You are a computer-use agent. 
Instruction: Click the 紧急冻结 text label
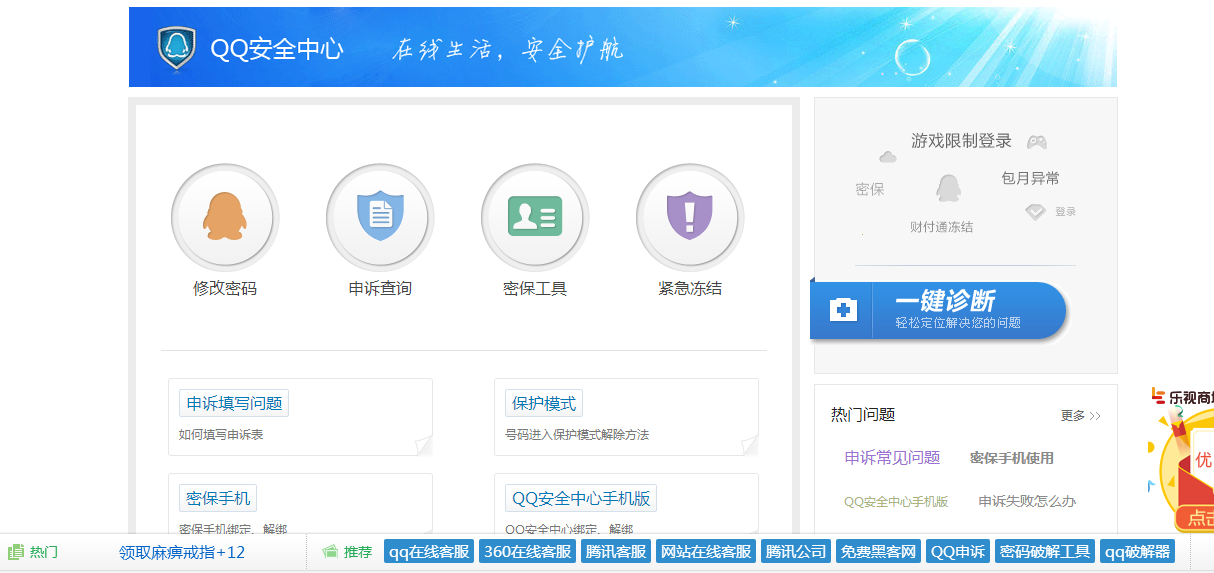click(x=690, y=289)
